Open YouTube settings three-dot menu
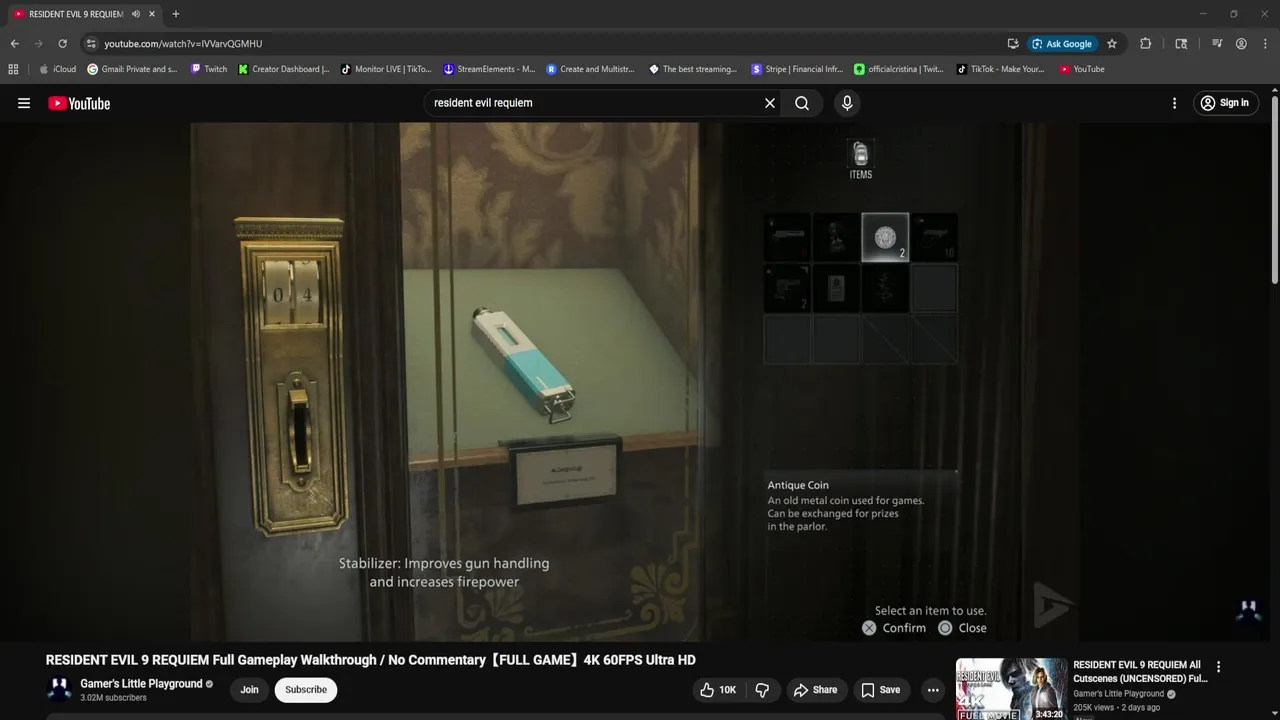This screenshot has height=720, width=1280. tap(1174, 103)
